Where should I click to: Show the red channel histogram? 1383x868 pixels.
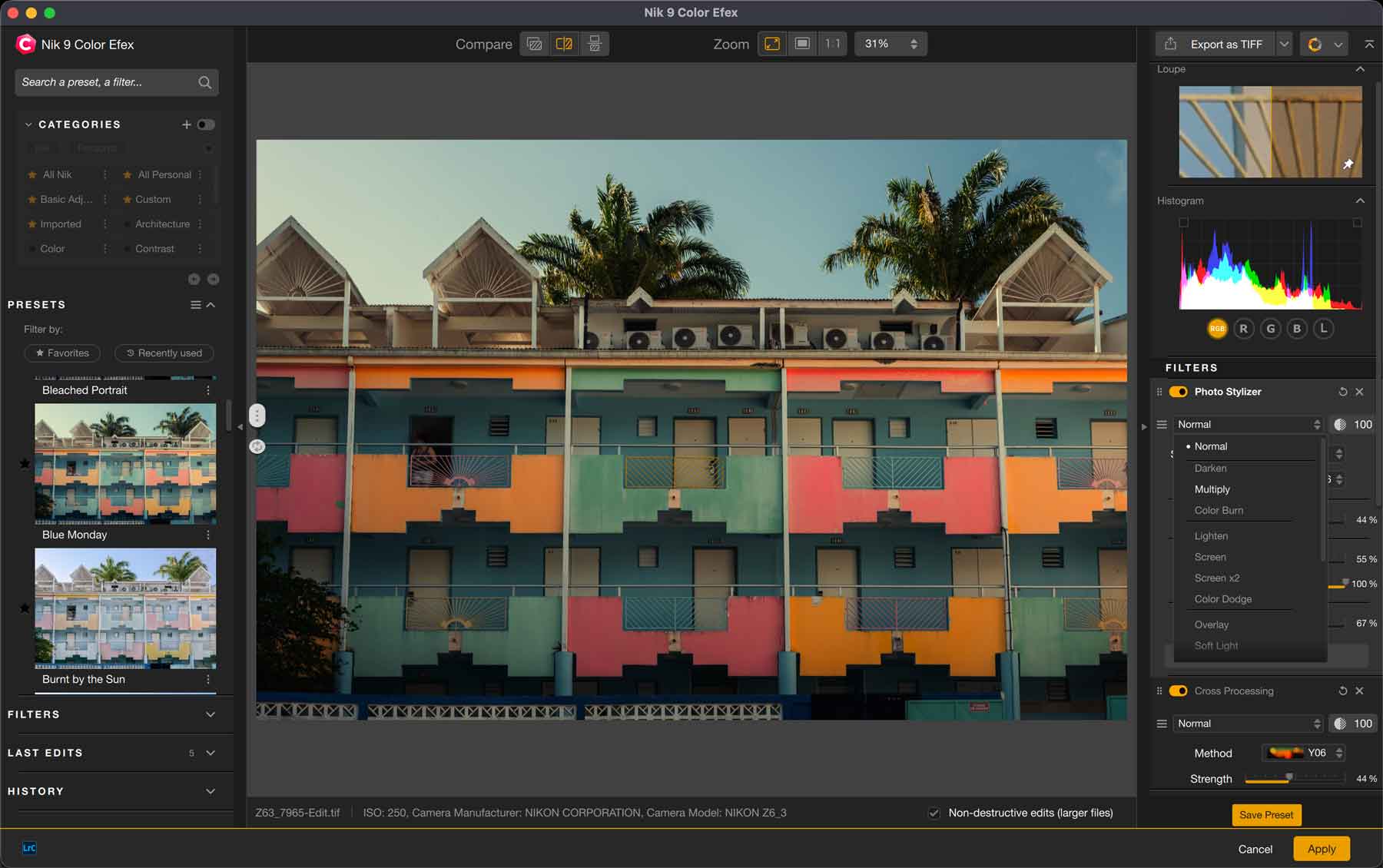click(x=1243, y=329)
